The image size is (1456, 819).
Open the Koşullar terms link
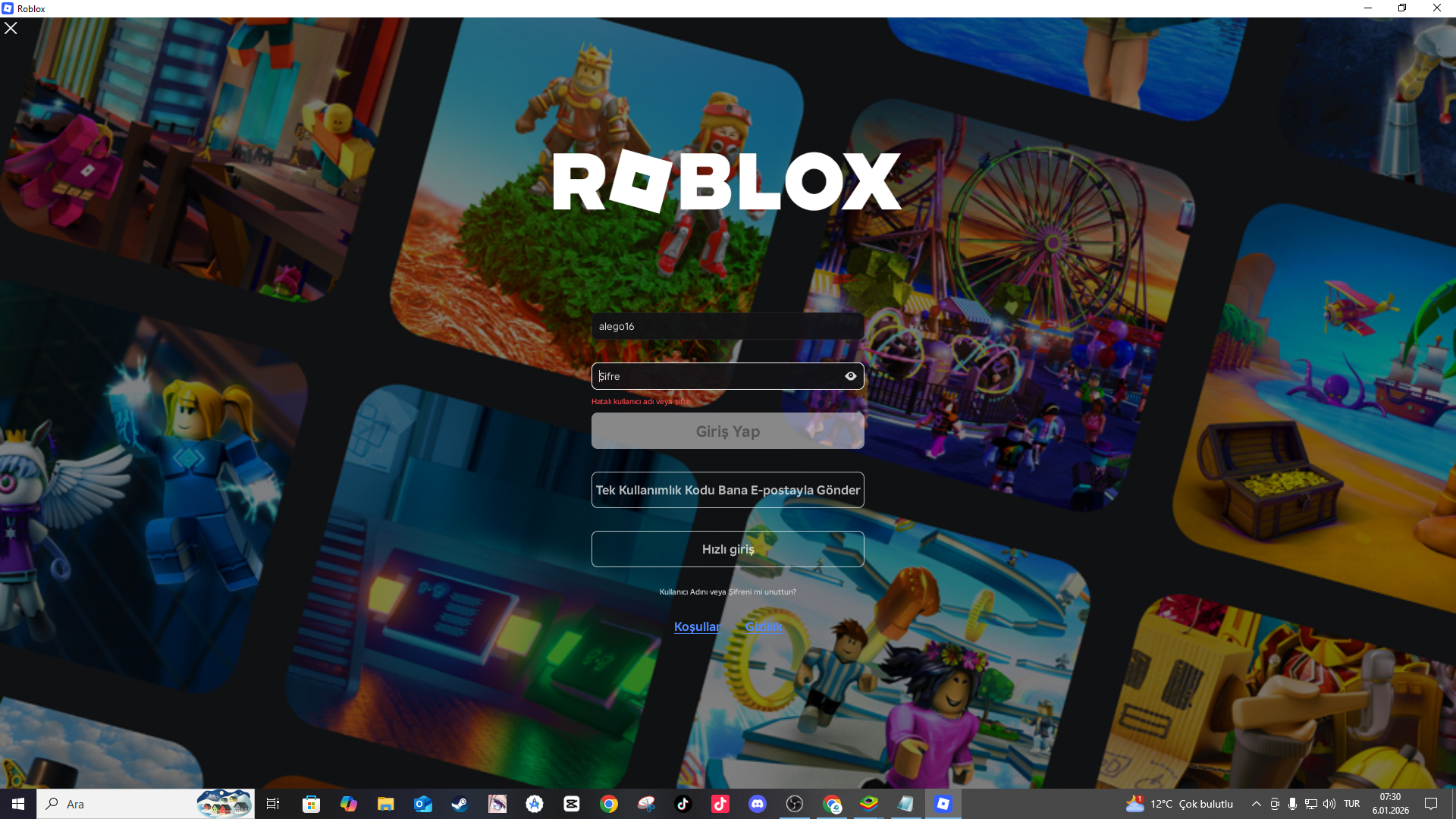point(697,626)
